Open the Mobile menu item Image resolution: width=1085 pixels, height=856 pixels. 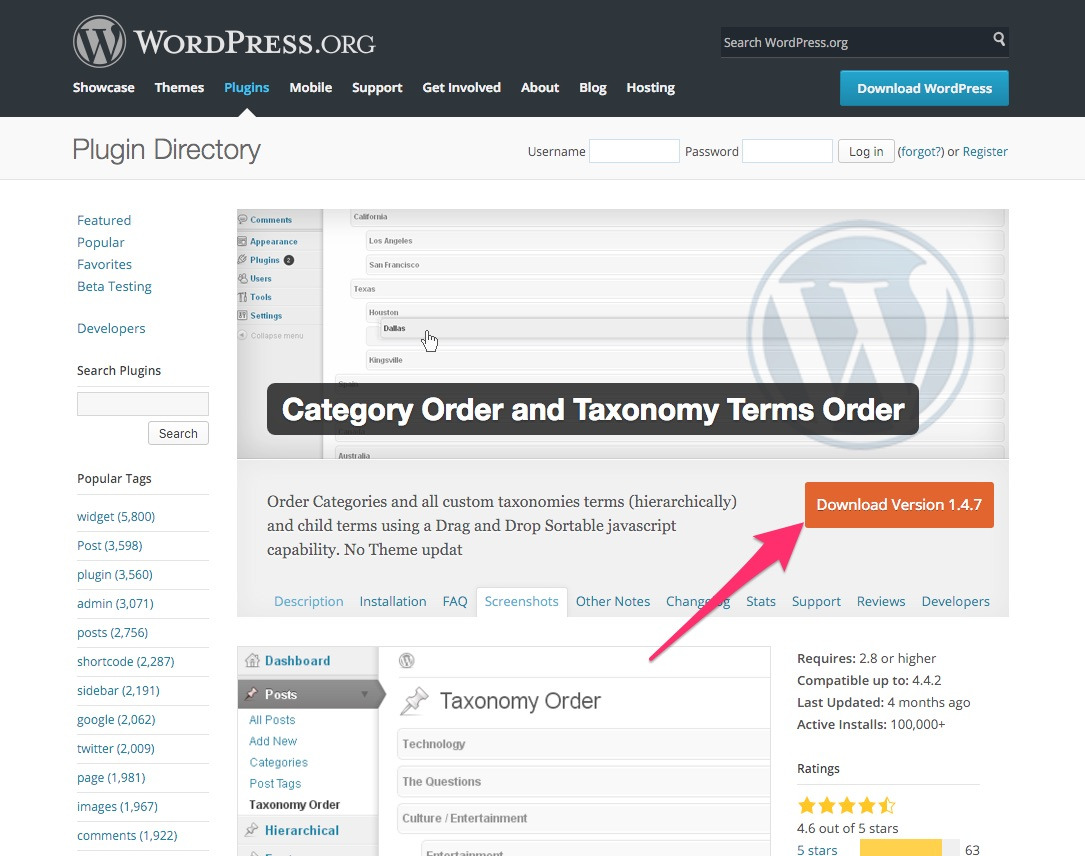pyautogui.click(x=311, y=87)
